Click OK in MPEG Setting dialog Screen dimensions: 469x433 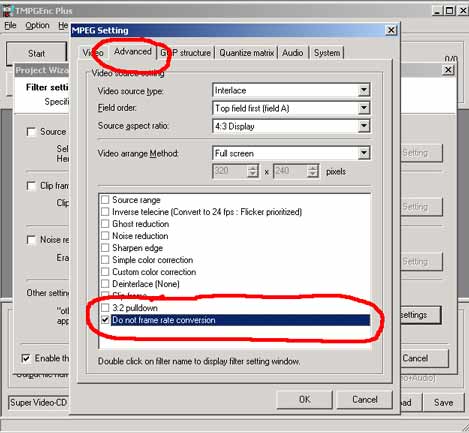point(304,399)
